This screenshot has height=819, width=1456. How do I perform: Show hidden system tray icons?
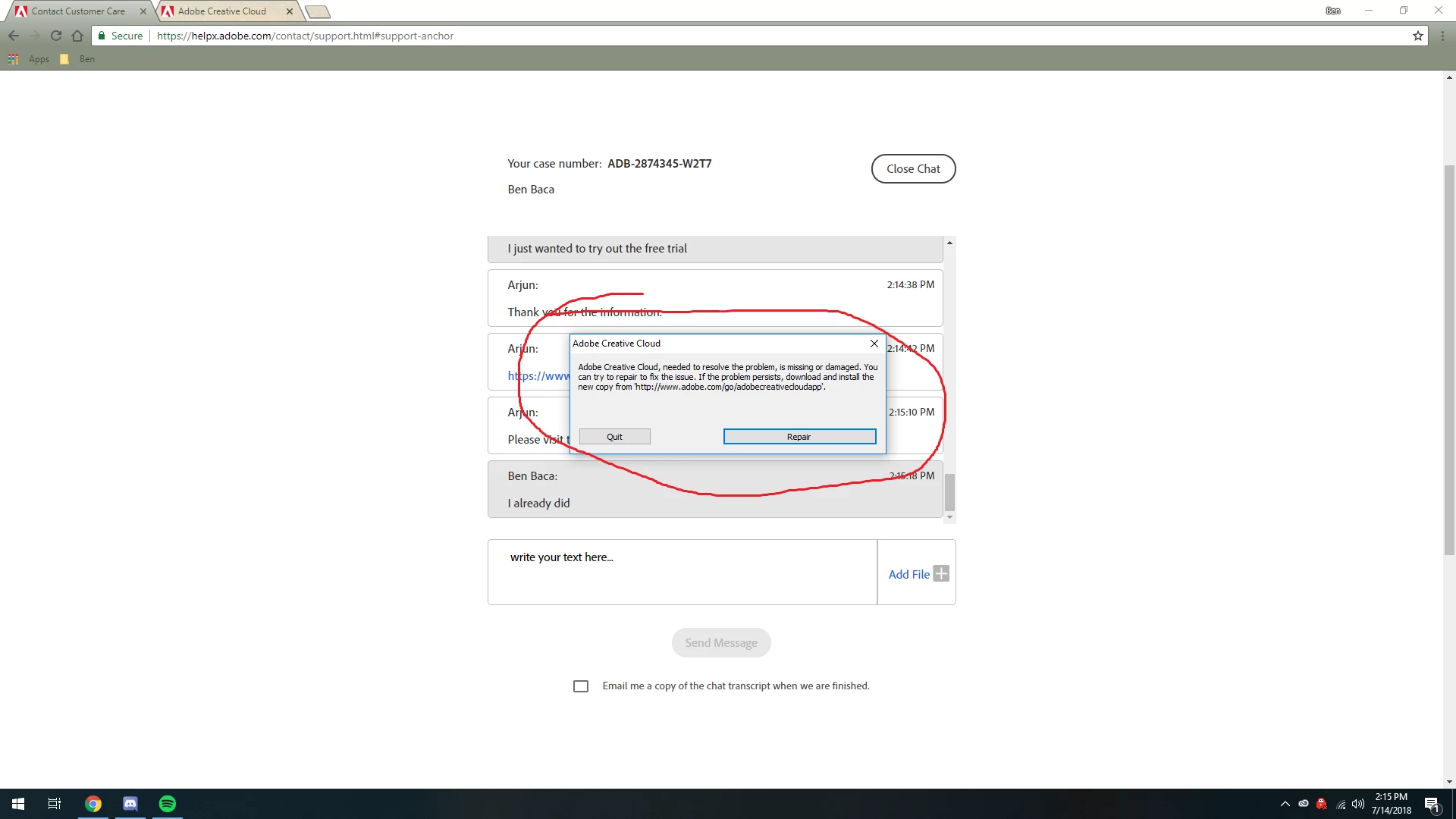click(x=1285, y=804)
